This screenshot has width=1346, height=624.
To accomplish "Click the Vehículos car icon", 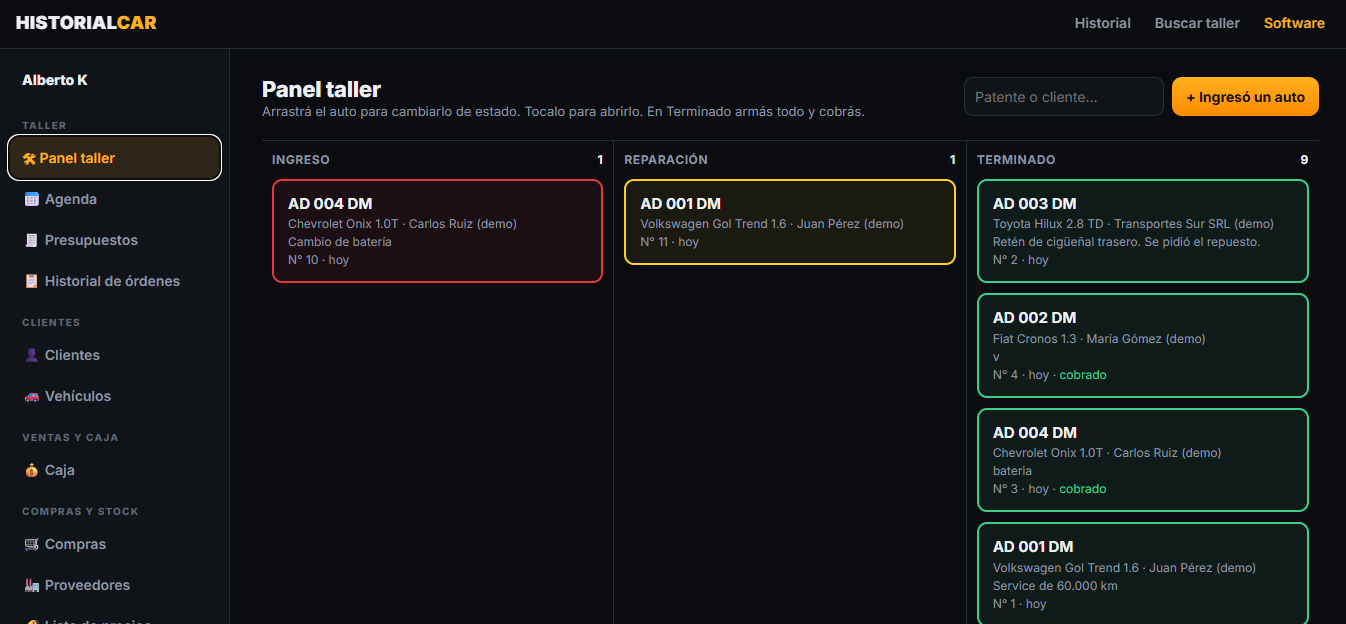I will click(31, 396).
